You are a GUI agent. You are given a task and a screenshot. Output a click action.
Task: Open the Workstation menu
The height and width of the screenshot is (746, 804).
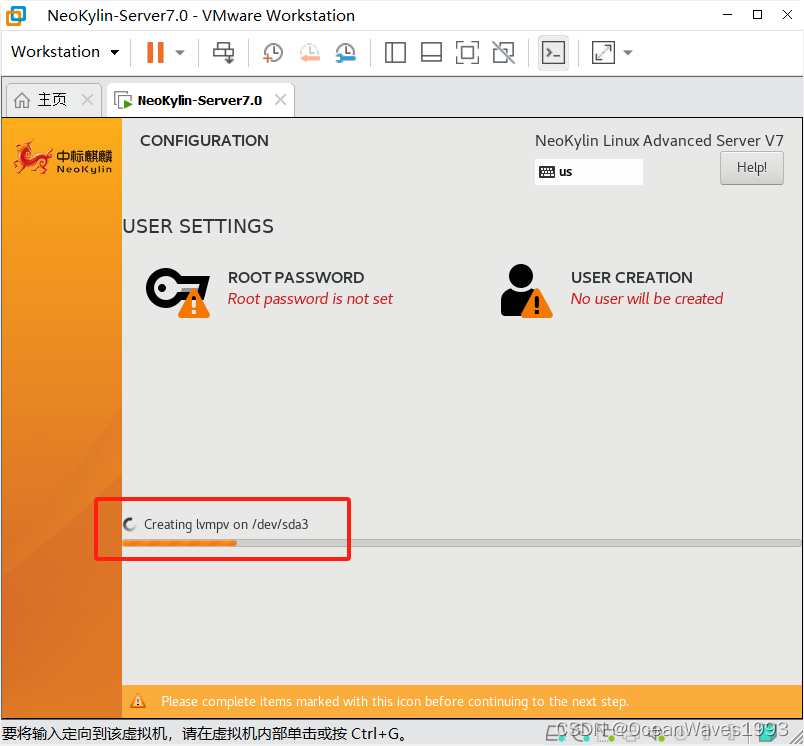click(x=65, y=52)
